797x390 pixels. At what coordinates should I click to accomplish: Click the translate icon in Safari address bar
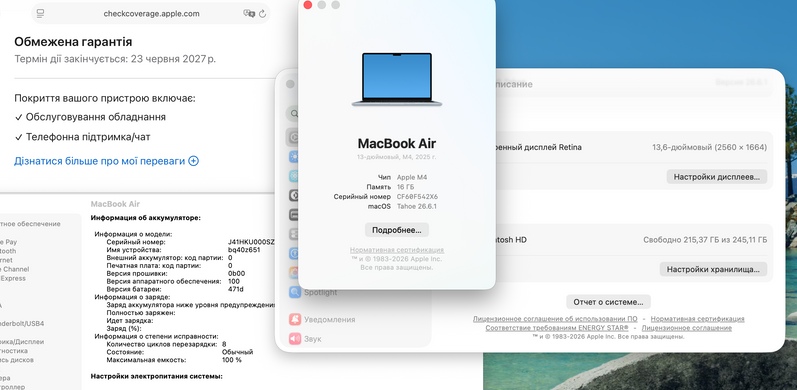(249, 14)
